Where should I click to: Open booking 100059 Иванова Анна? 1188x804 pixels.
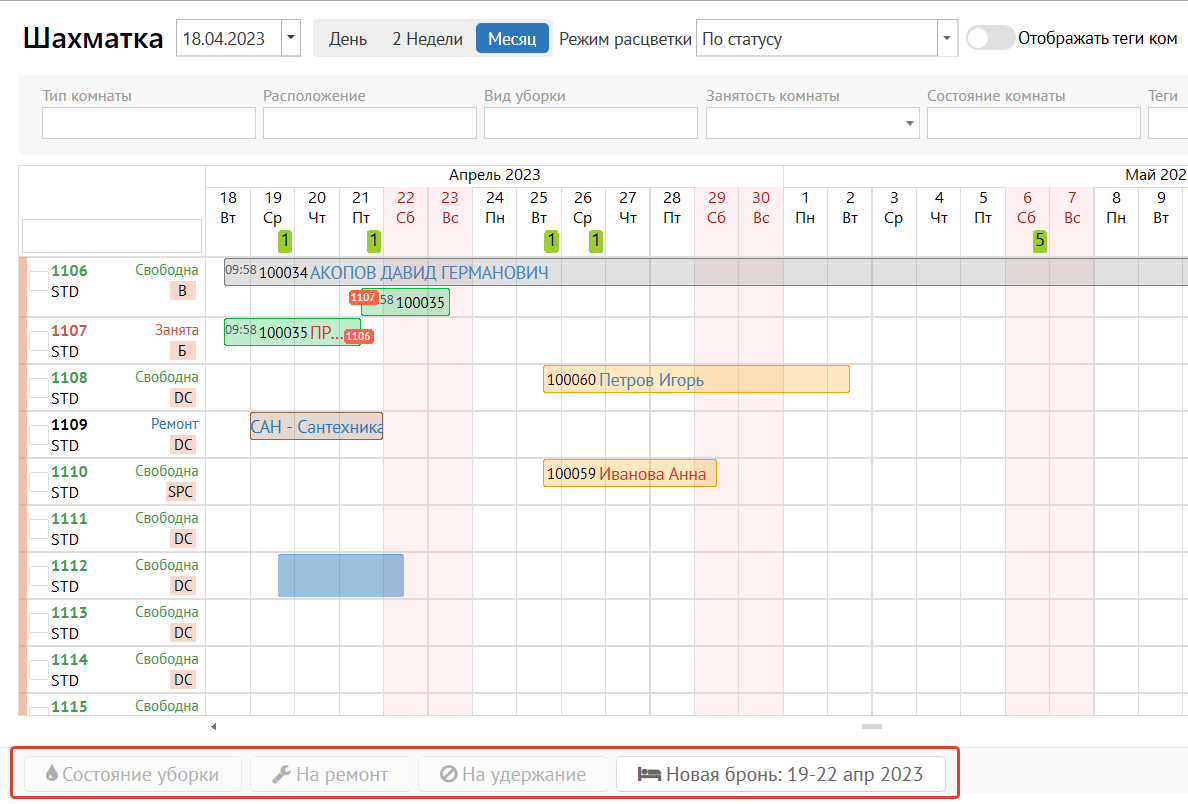pyautogui.click(x=630, y=473)
